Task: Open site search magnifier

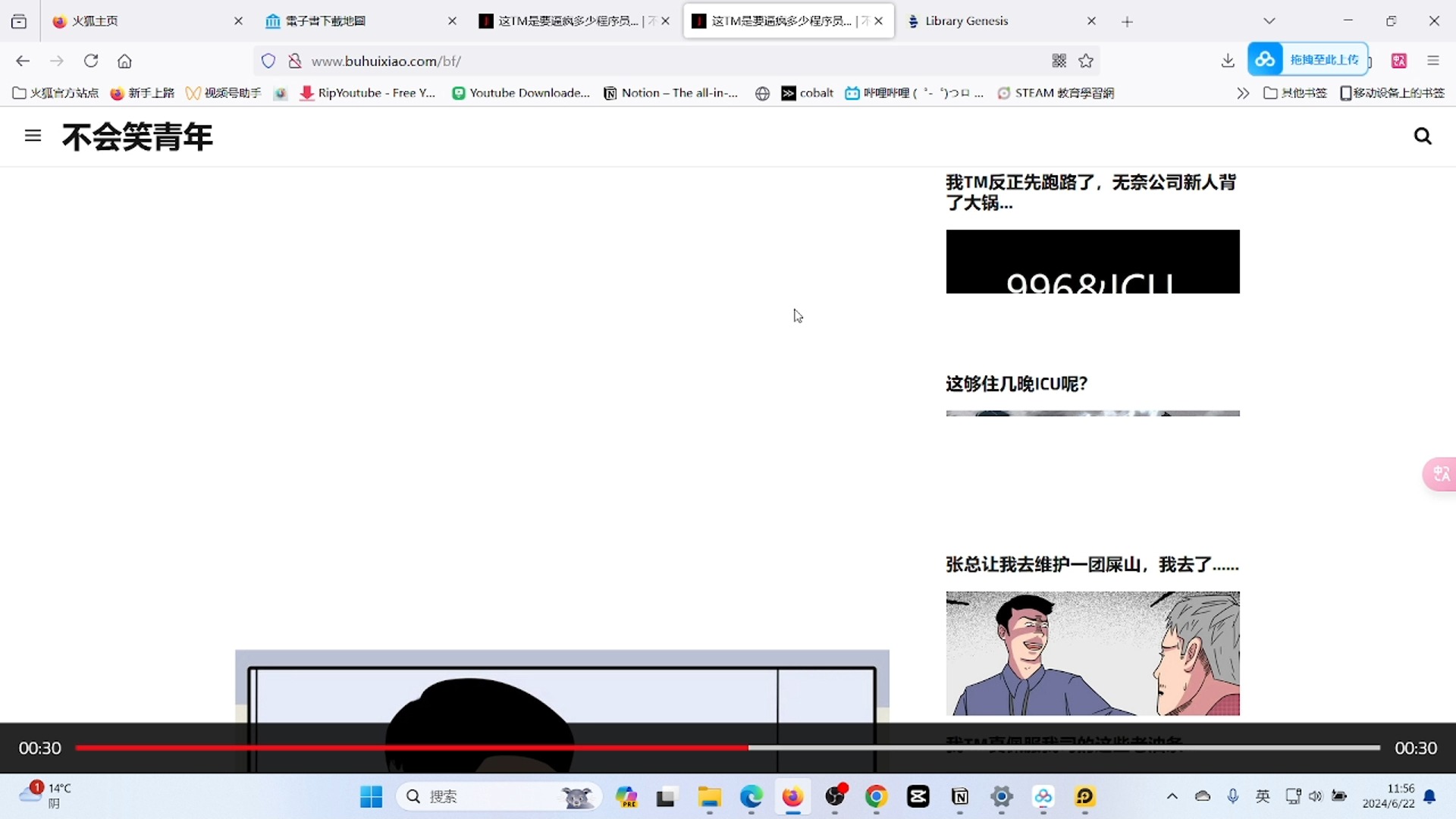Action: [1423, 136]
